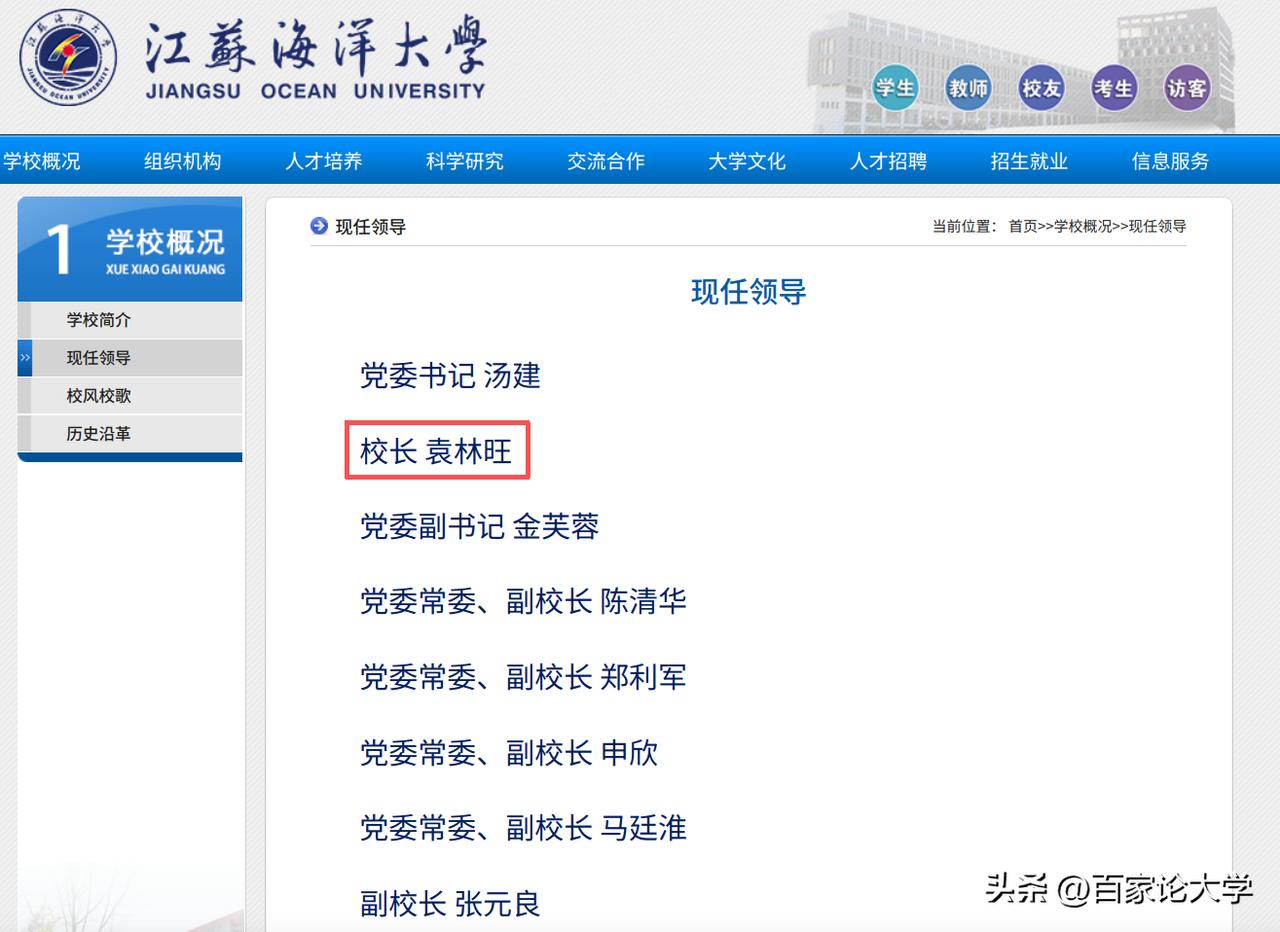
Task: Click the >> marker next to sidebar 现任领导
Action: coord(25,358)
